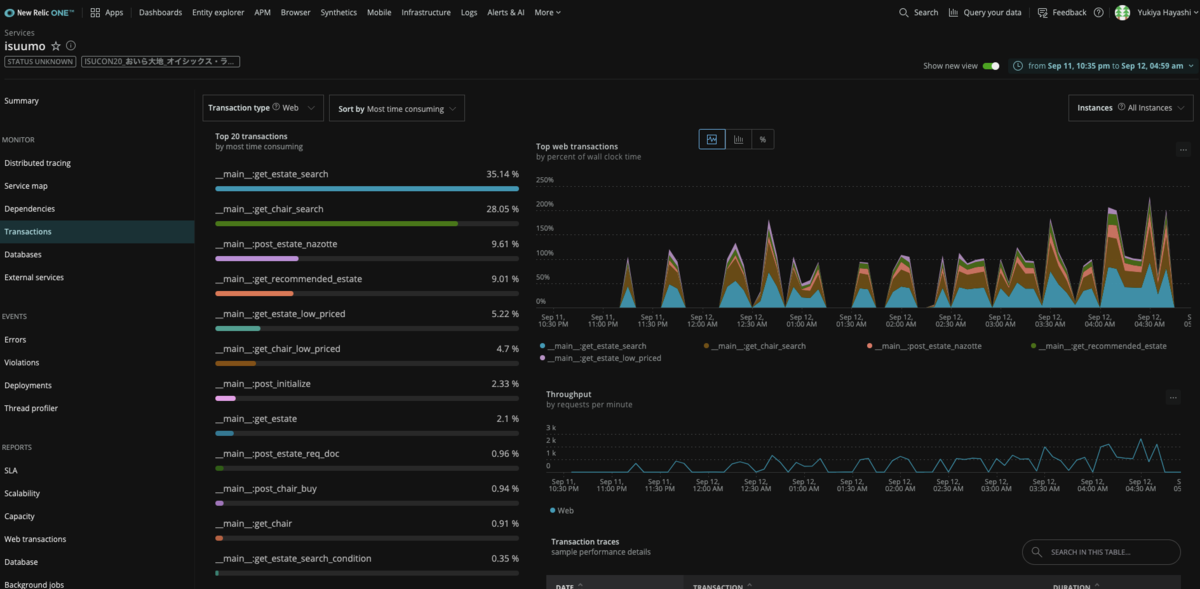Click the clock icon in time picker
The image size is (1200, 589).
pos(1018,65)
